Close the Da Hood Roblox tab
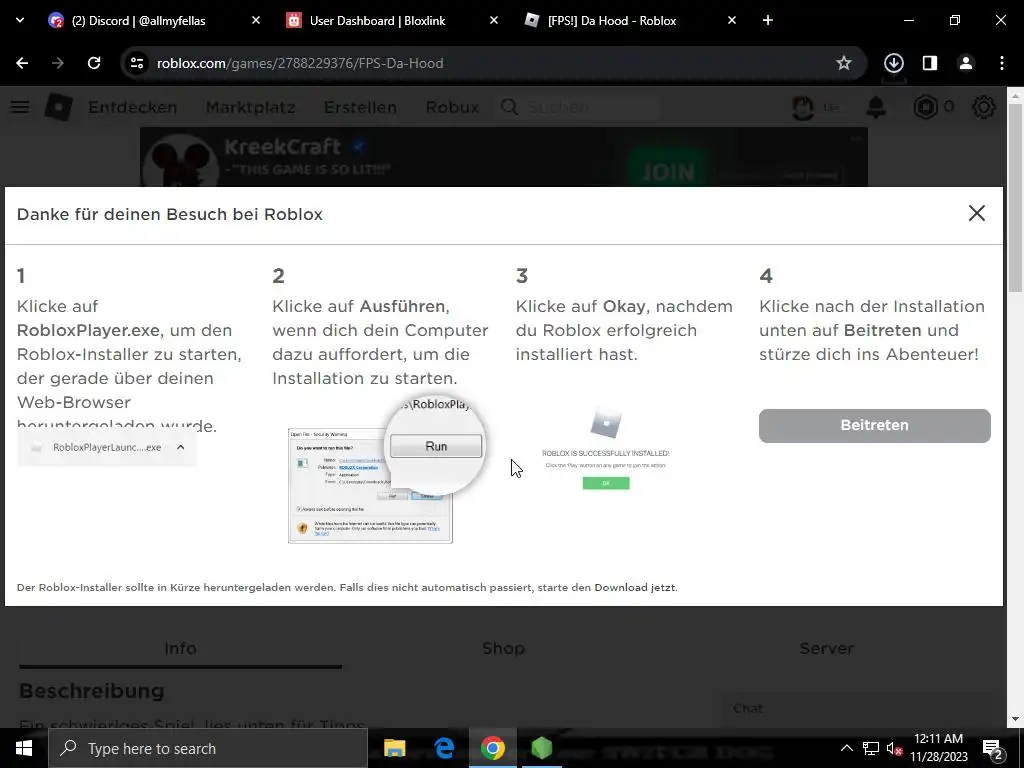The width and height of the screenshot is (1024, 768). 731,21
